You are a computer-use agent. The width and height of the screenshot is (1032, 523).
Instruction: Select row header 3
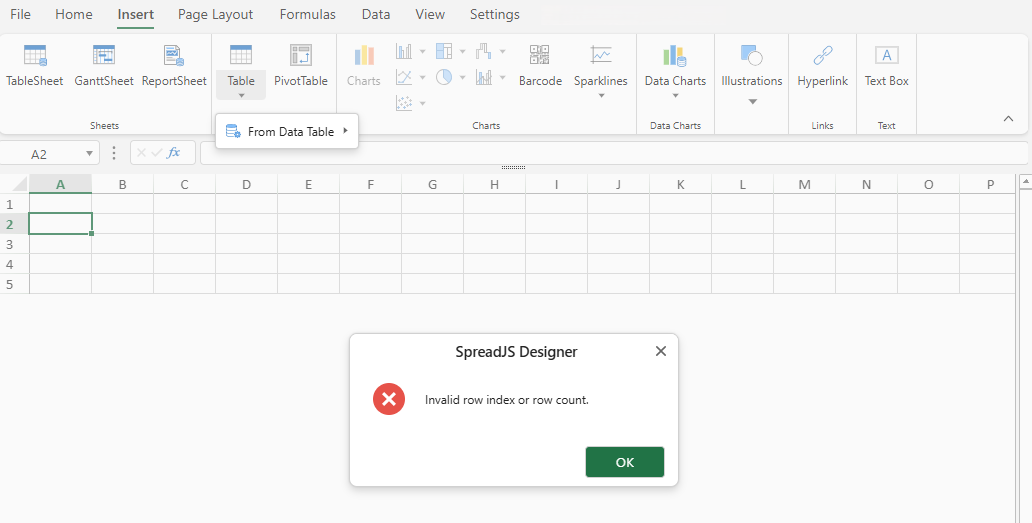[14, 244]
